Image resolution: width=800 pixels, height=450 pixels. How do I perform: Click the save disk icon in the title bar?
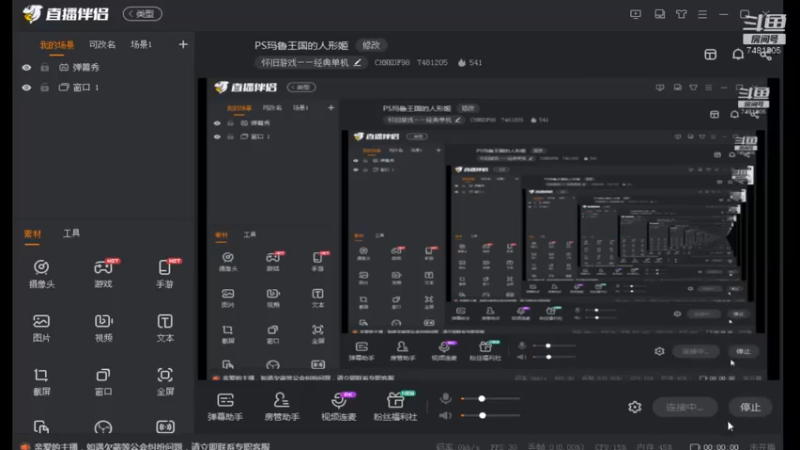click(x=660, y=14)
